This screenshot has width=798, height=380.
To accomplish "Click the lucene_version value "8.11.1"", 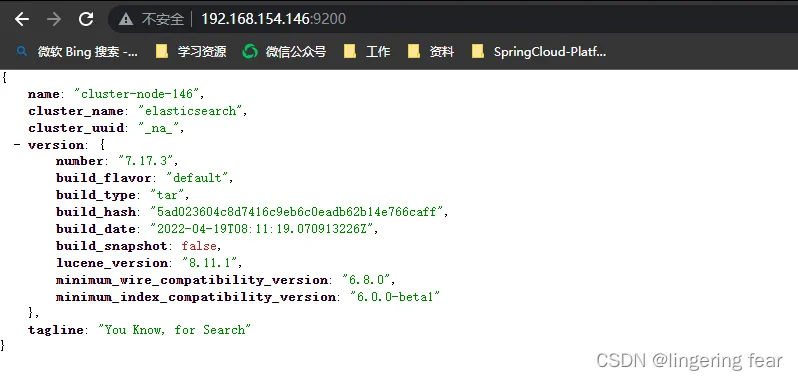I will [x=210, y=263].
